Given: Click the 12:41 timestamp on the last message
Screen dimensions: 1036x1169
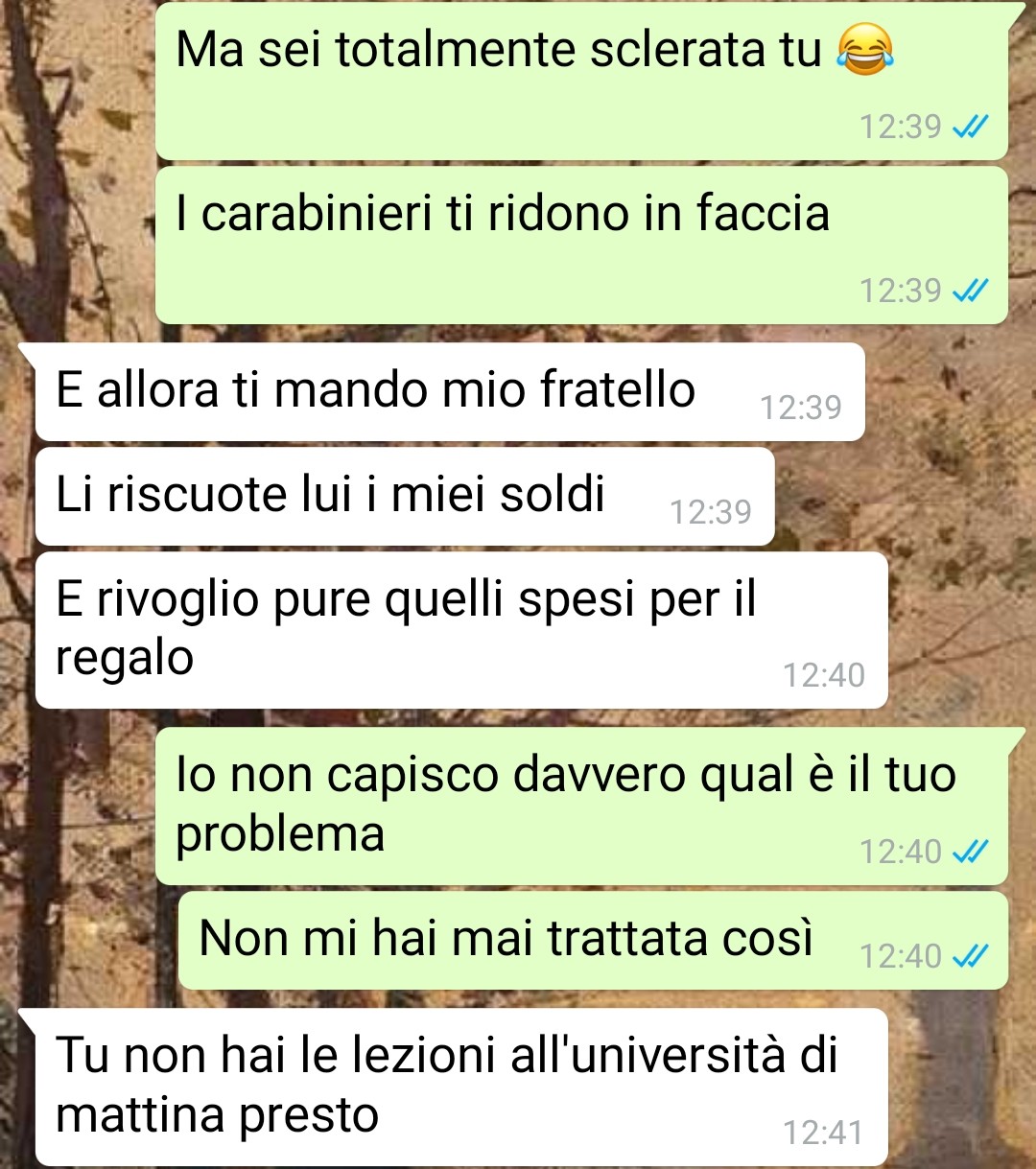Looking at the screenshot, I should (x=823, y=1133).
